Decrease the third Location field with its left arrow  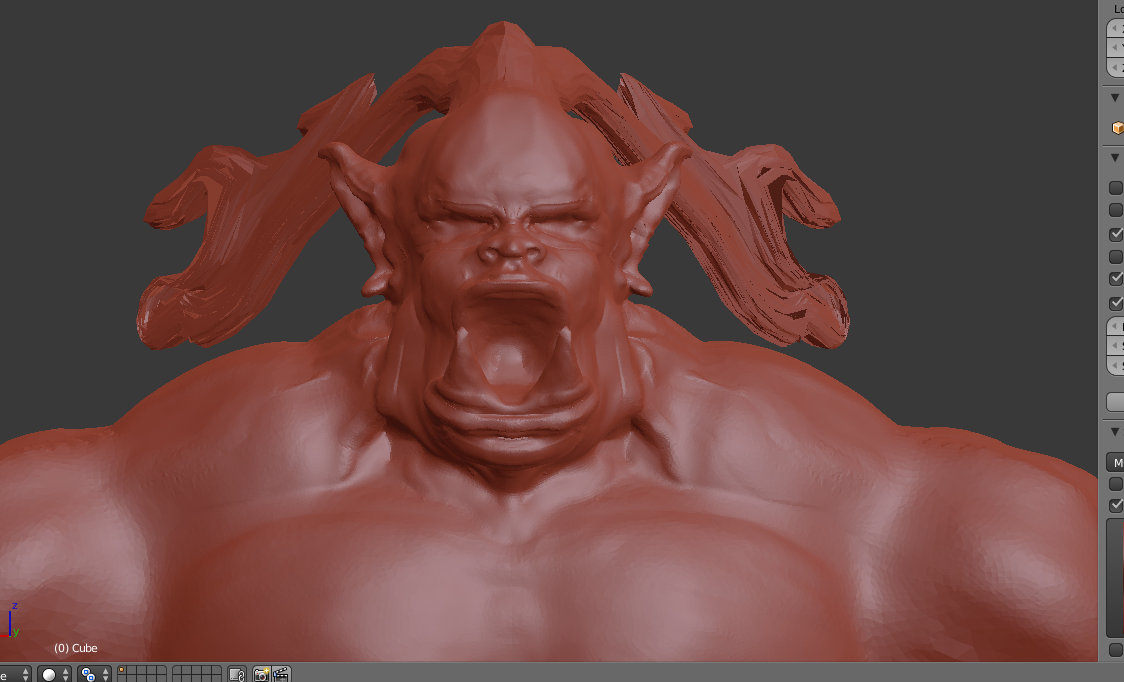[1115, 67]
